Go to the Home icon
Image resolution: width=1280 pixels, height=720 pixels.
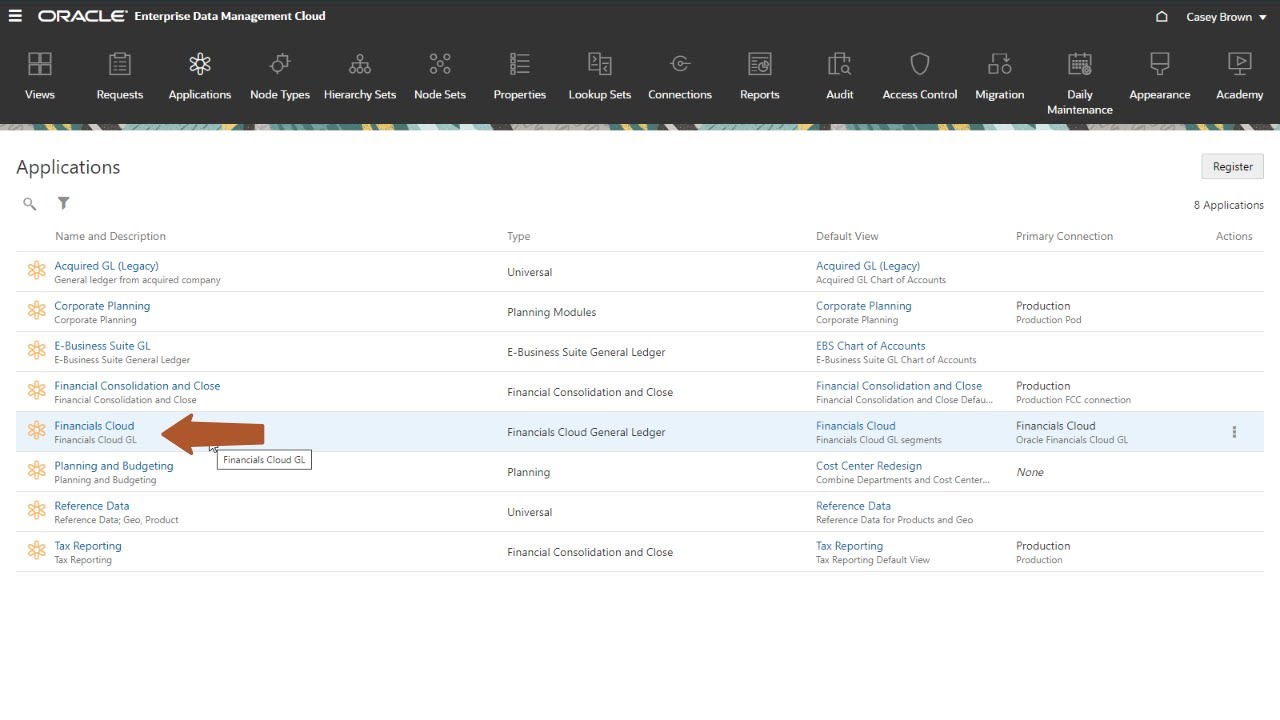[x=1161, y=17]
